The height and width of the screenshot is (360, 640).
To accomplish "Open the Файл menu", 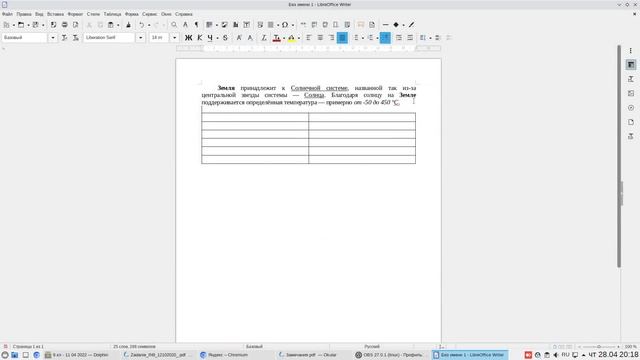I will (7, 14).
